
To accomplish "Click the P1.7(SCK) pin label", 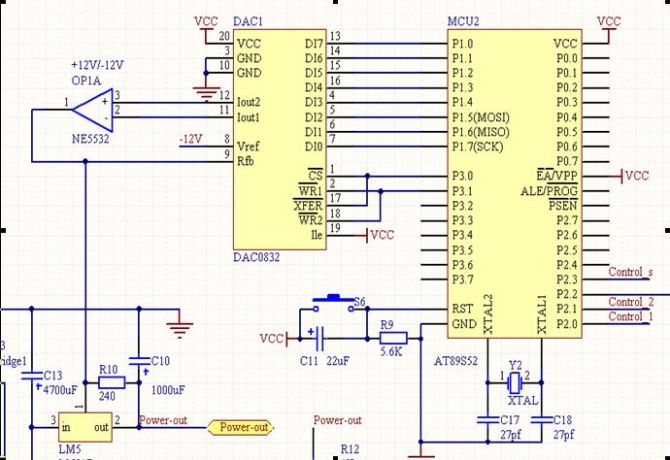I will (x=477, y=146).
